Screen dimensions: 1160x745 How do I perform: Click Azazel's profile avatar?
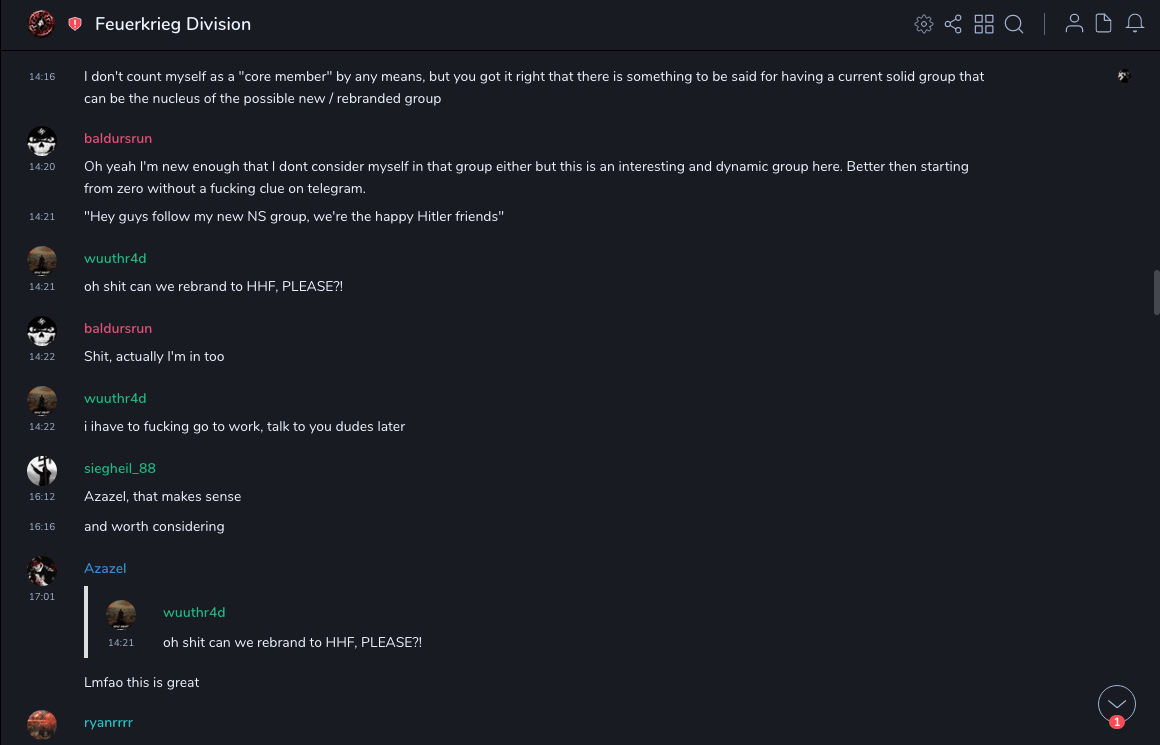pyautogui.click(x=42, y=571)
